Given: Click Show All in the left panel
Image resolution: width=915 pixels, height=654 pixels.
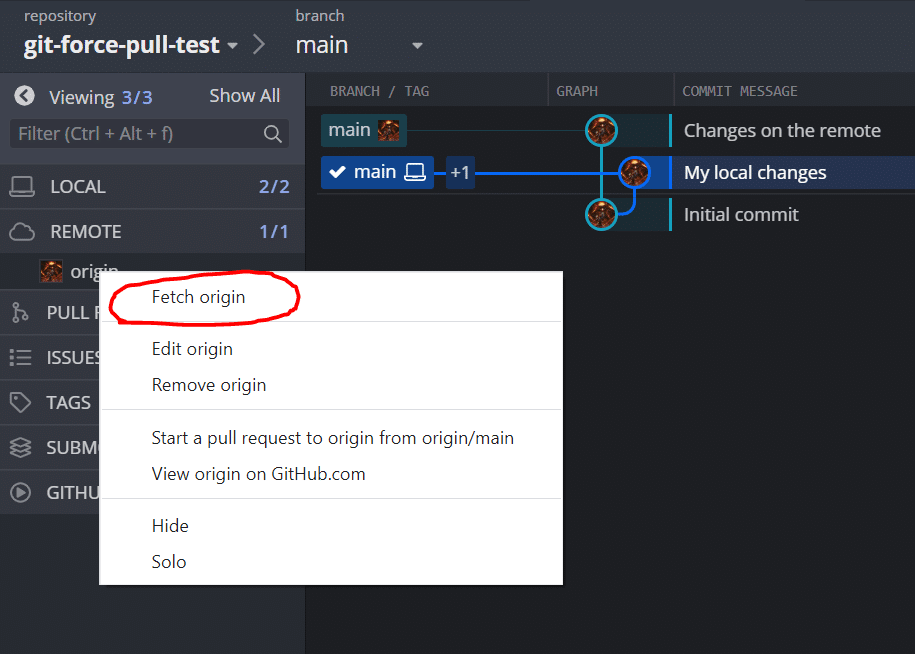Looking at the screenshot, I should point(245,96).
